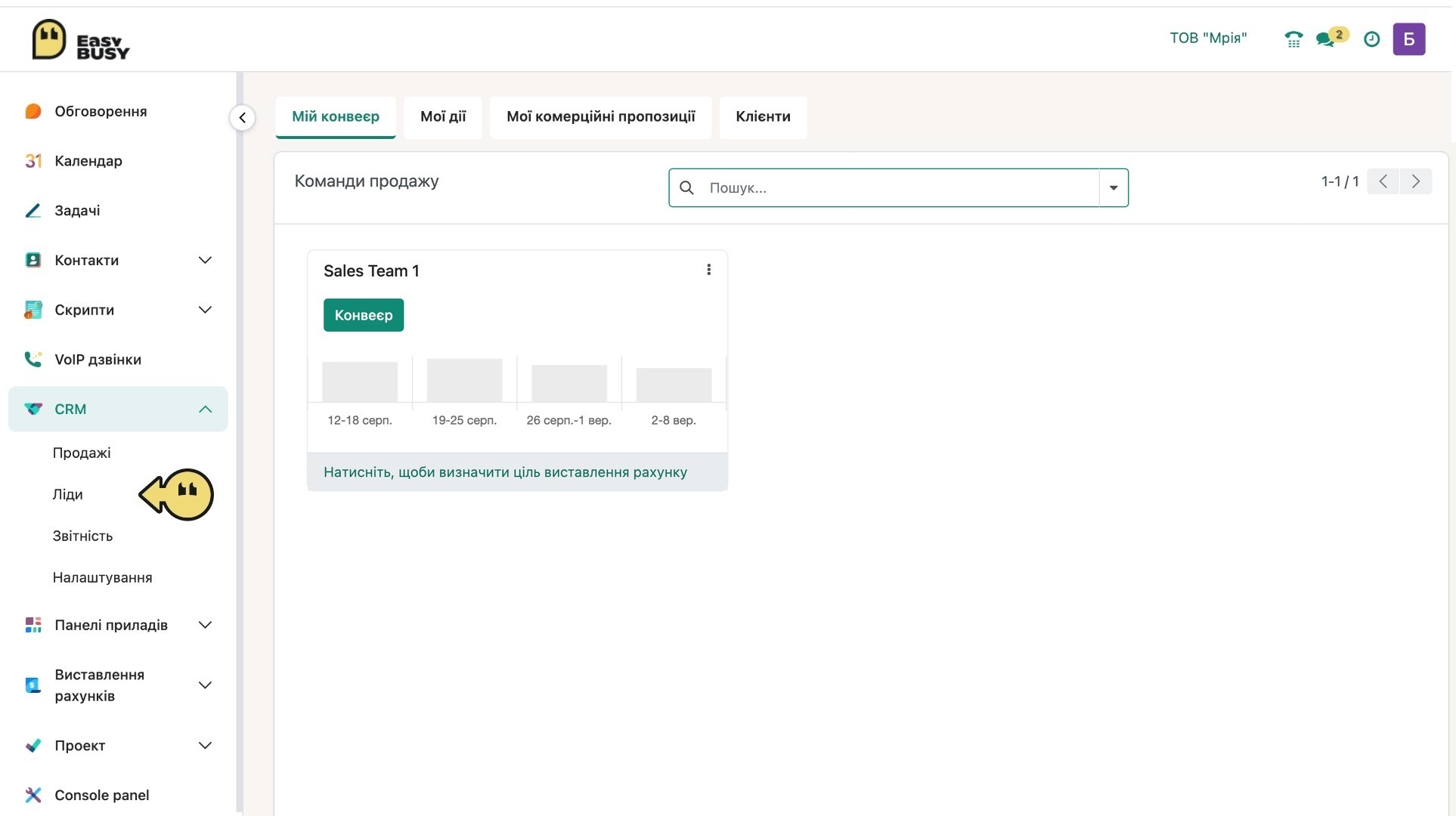Image resolution: width=1456 pixels, height=816 pixels.
Task: Expand the Панелі приладів chevron
Action: (x=205, y=625)
